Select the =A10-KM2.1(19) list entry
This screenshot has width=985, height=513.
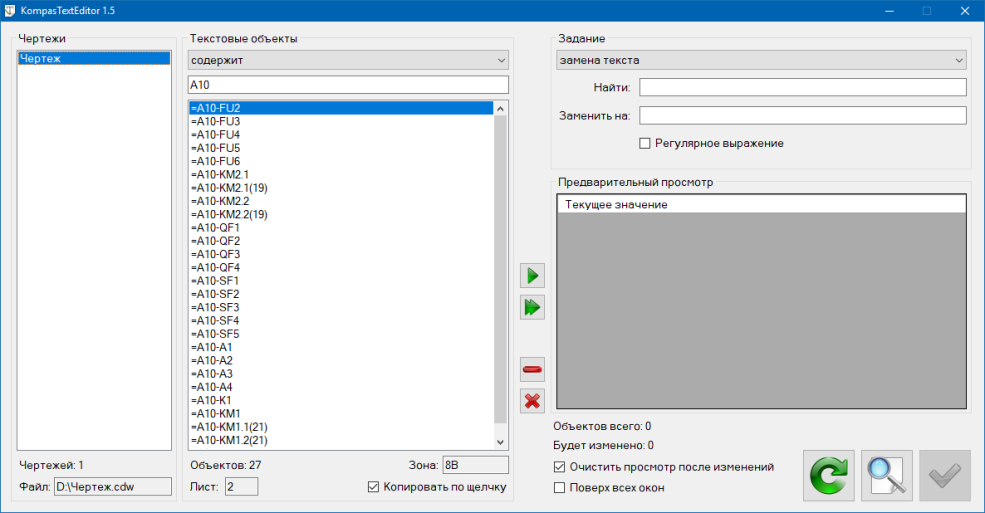click(x=229, y=188)
